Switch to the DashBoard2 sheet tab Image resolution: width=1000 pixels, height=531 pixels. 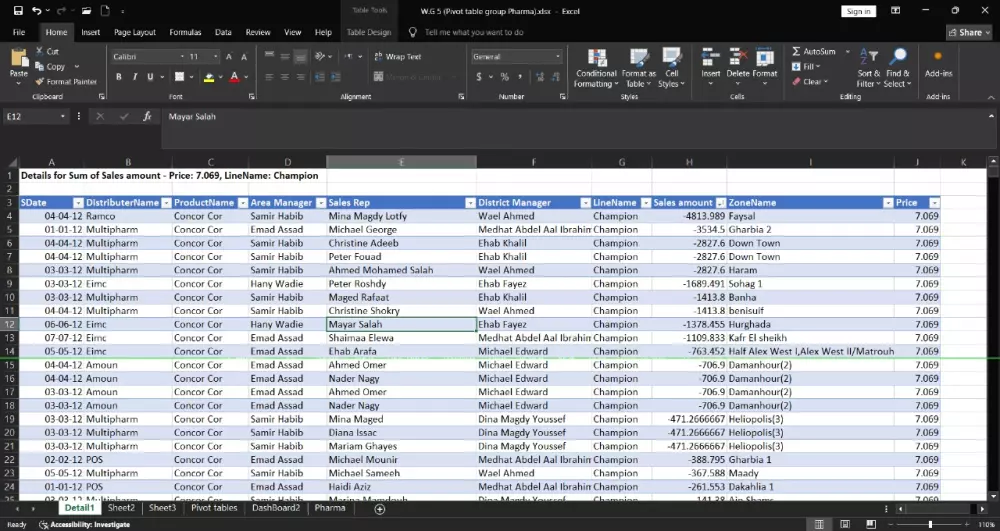[x=276, y=508]
